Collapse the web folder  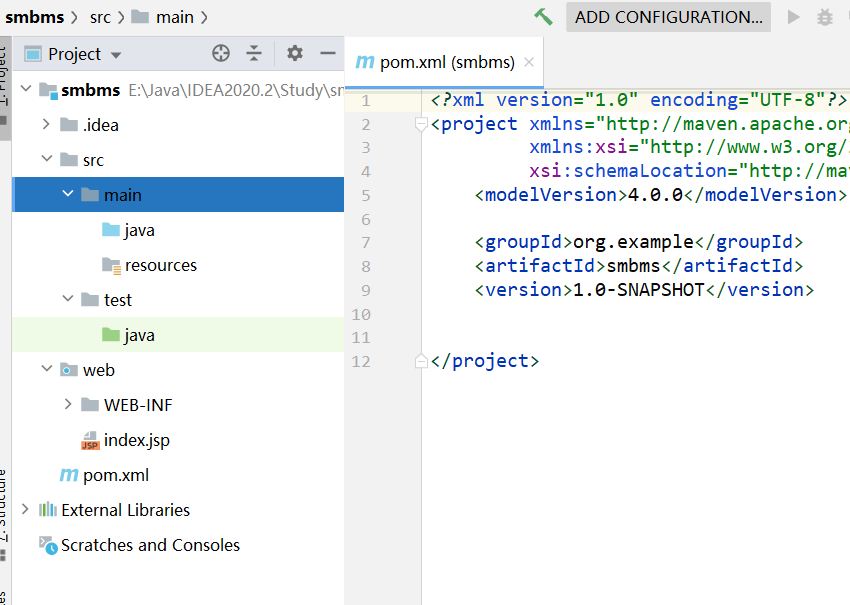[x=46, y=370]
